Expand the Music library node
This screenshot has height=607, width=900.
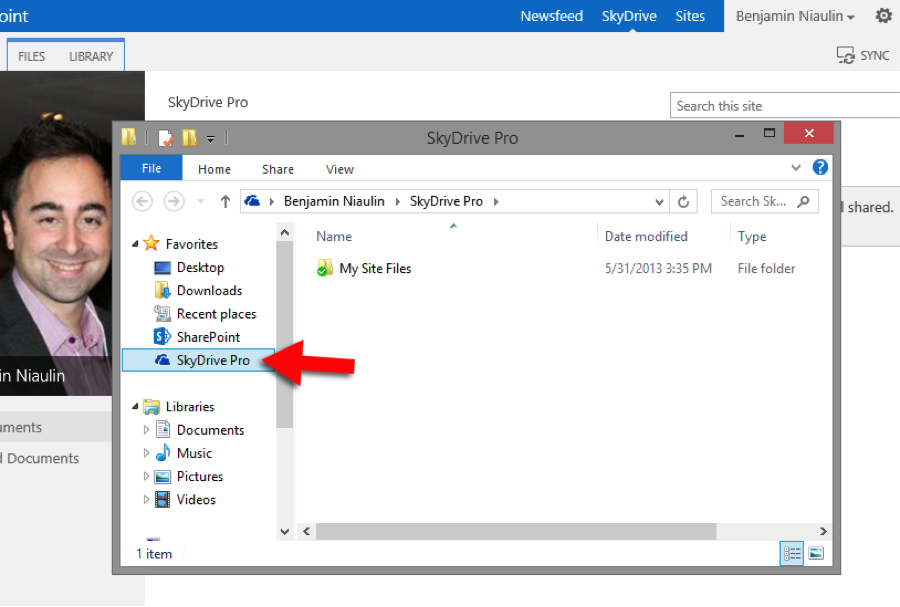(x=146, y=453)
